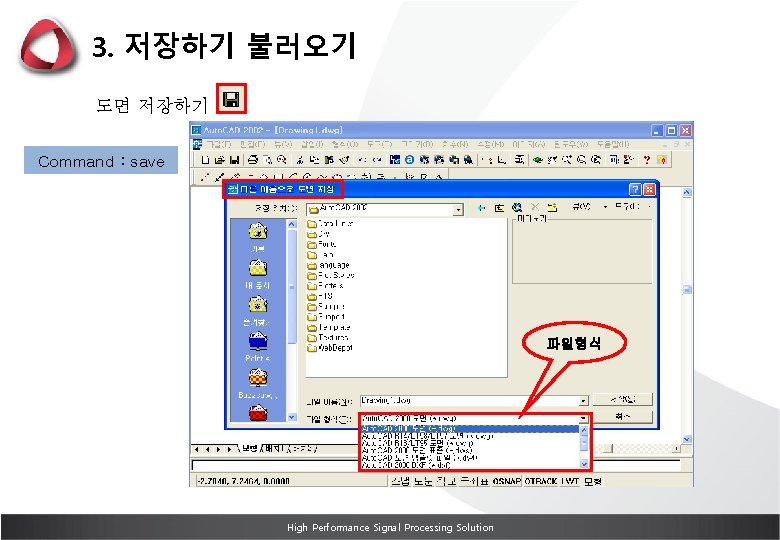Click the floppy disk Save icon in AutoCAD toolbar
The width and height of the screenshot is (780, 540).
coord(234,160)
